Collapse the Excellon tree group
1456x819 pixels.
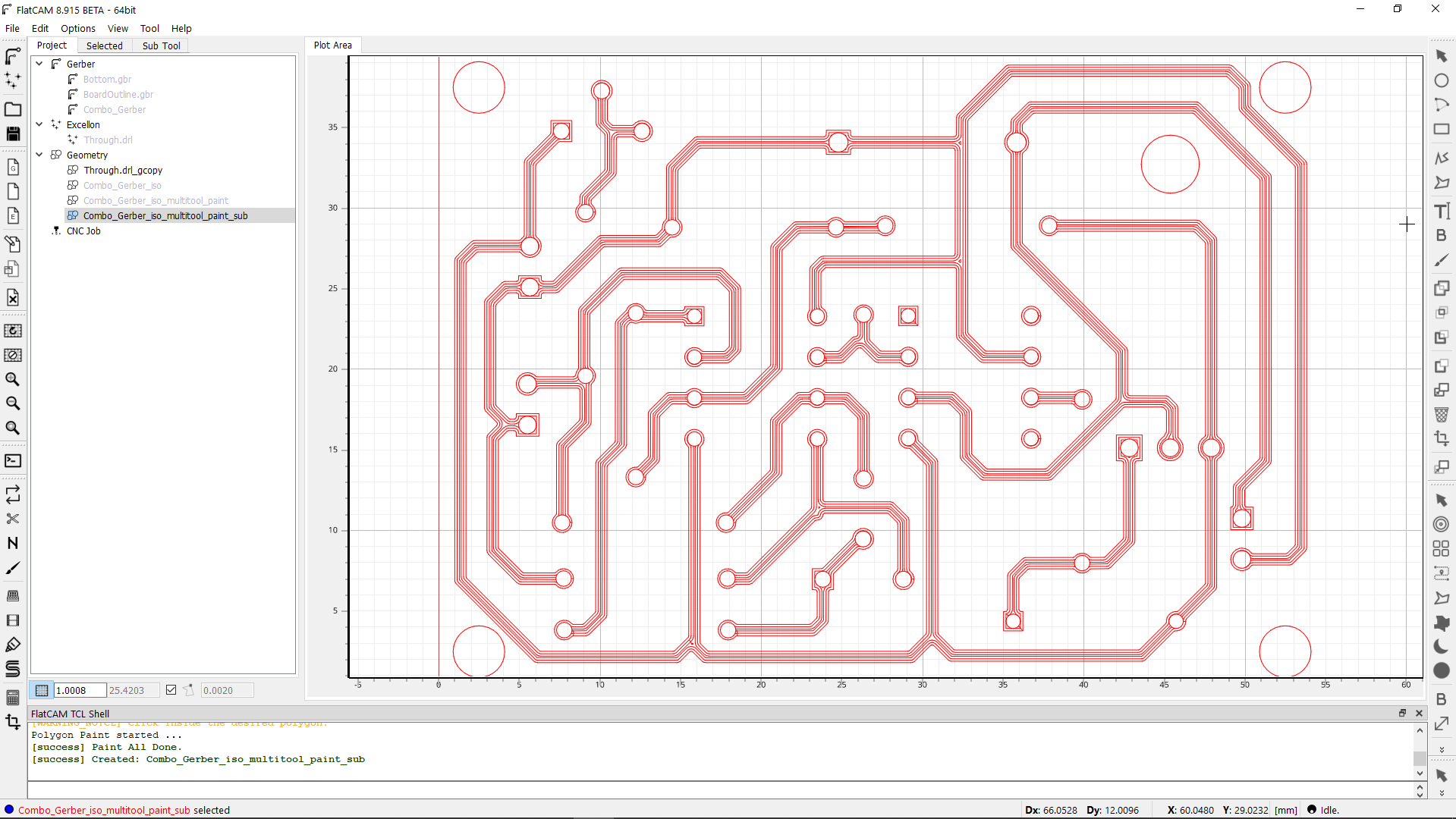[39, 124]
